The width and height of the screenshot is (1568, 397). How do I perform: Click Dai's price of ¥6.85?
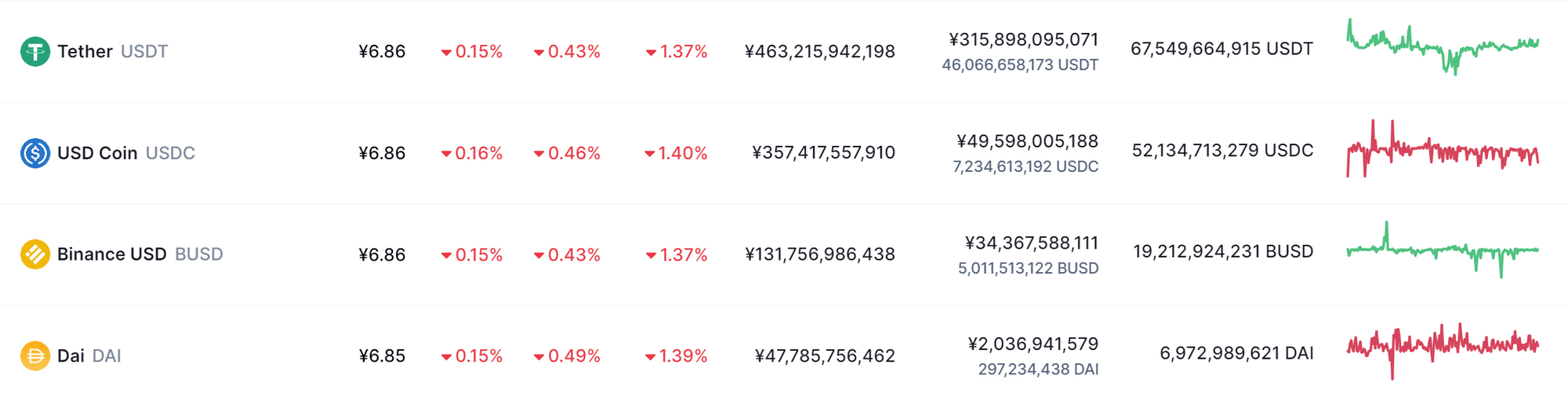pyautogui.click(x=382, y=356)
